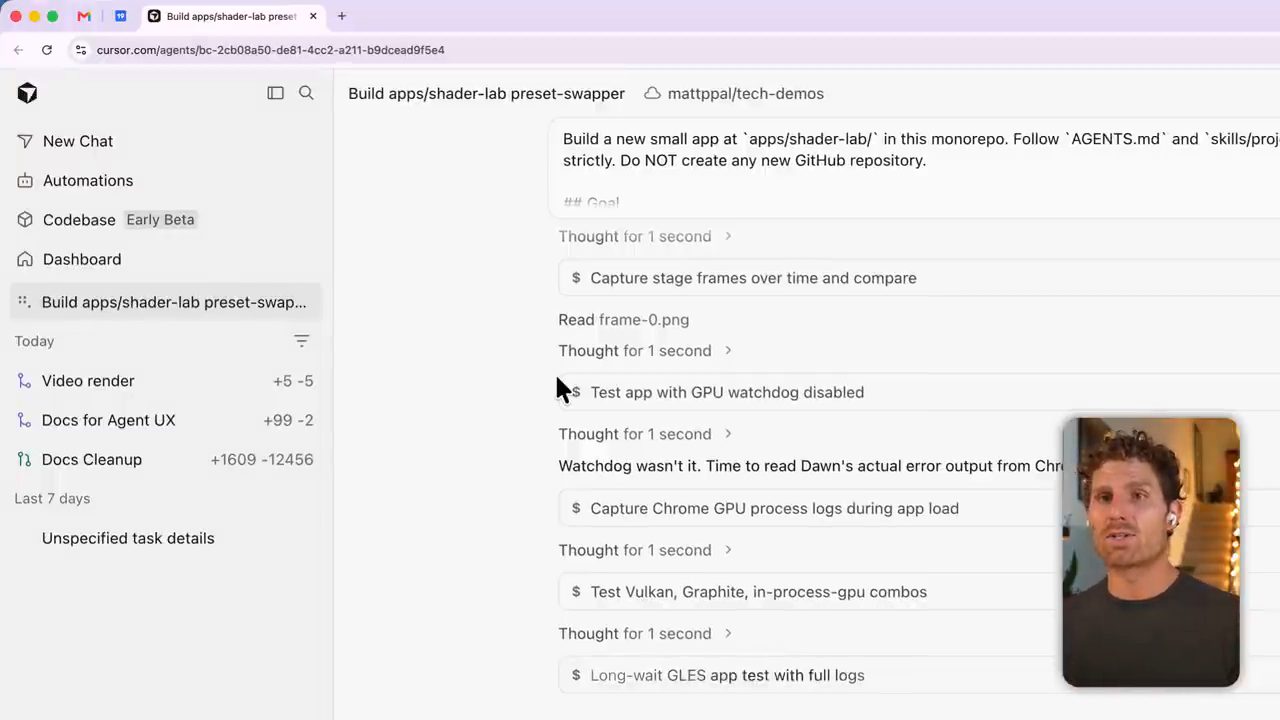Select Build apps/shader-lab preset-swap chat in sidebar
The height and width of the screenshot is (720, 1280).
[166, 302]
